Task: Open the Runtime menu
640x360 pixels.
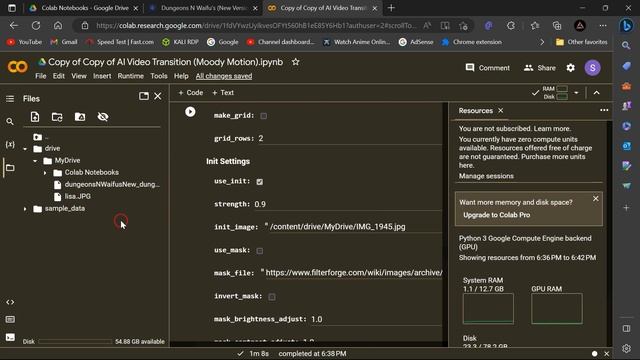Action: pos(131,76)
